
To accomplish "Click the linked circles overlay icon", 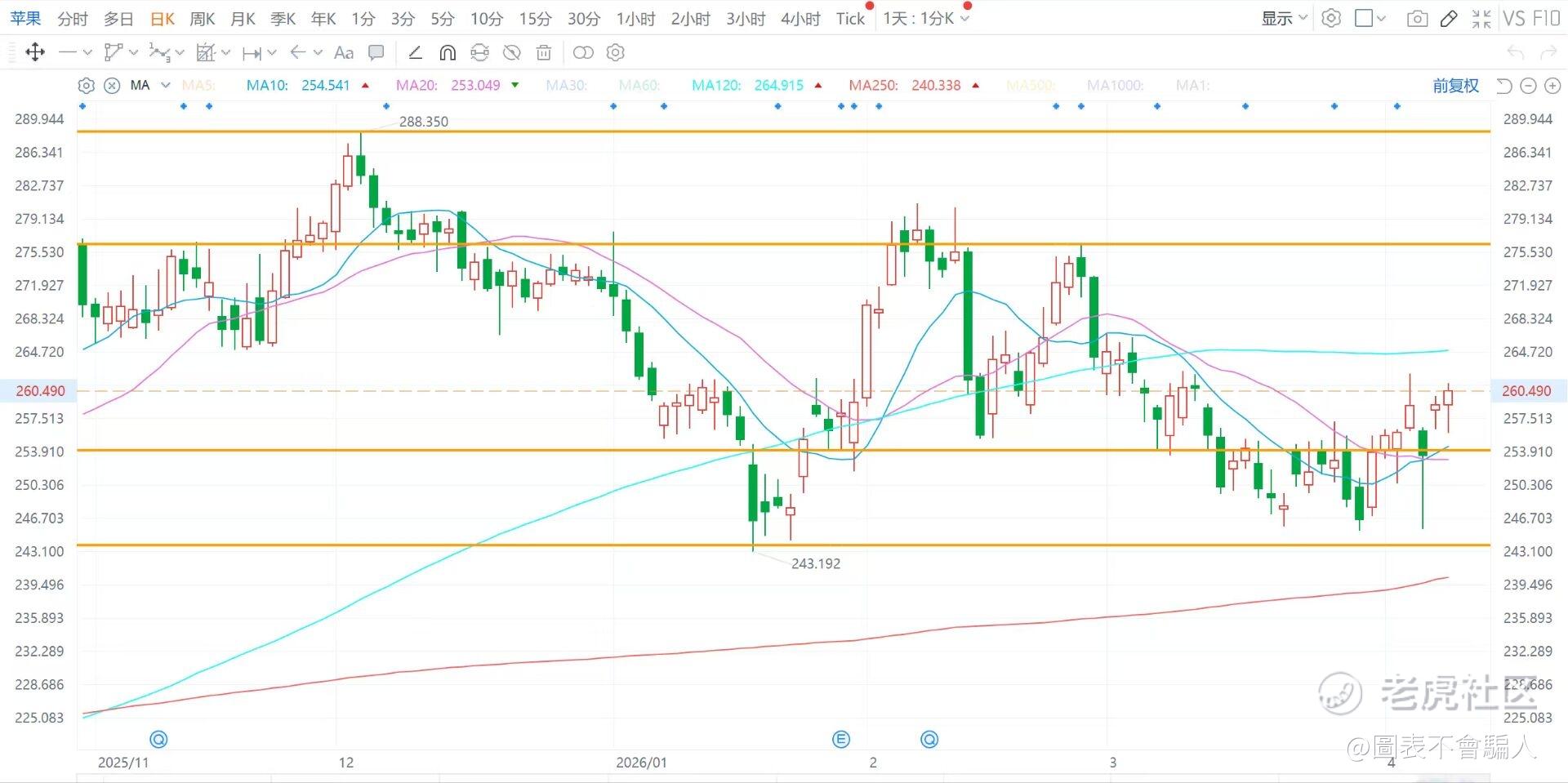I will tap(583, 53).
